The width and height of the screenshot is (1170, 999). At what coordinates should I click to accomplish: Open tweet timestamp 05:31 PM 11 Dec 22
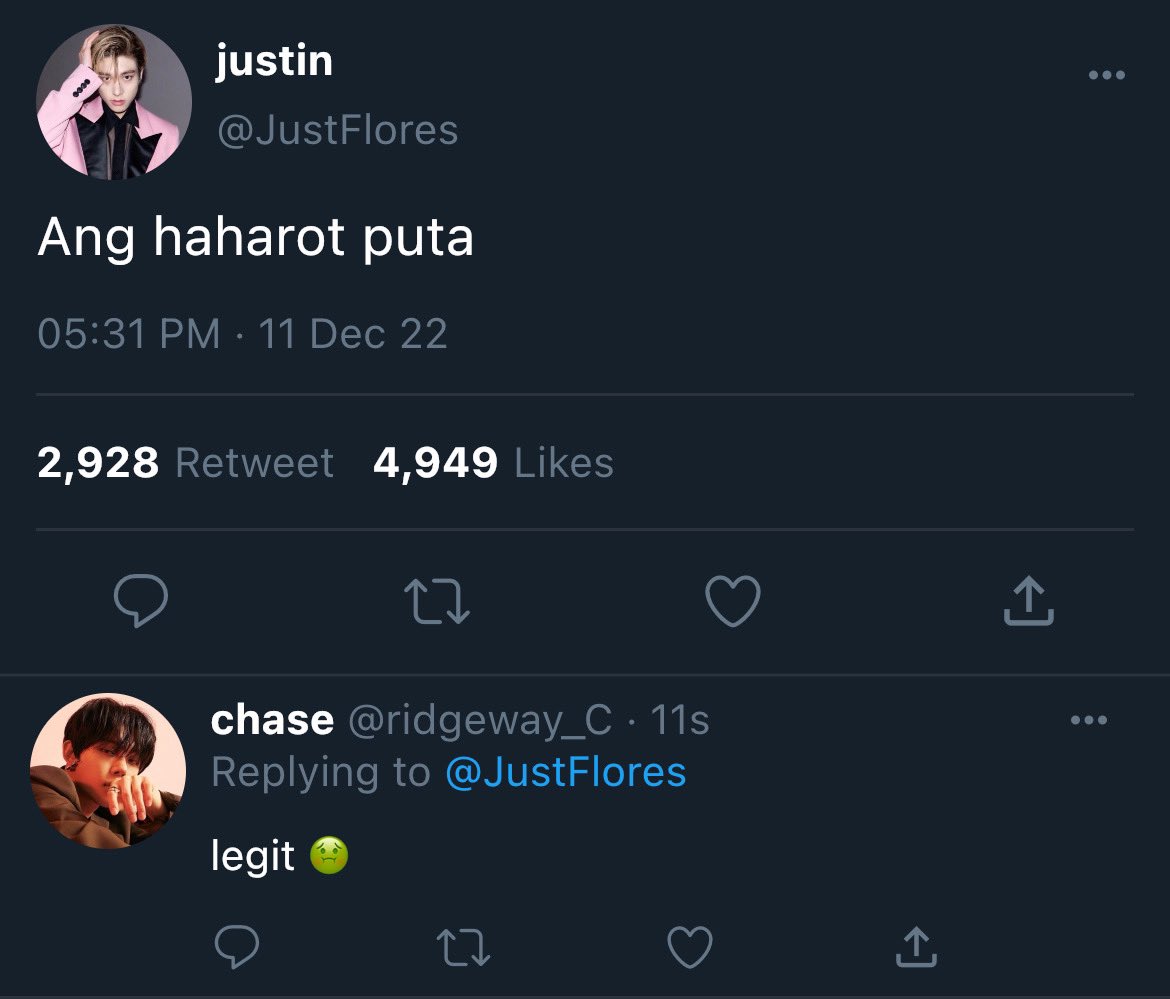click(x=243, y=333)
